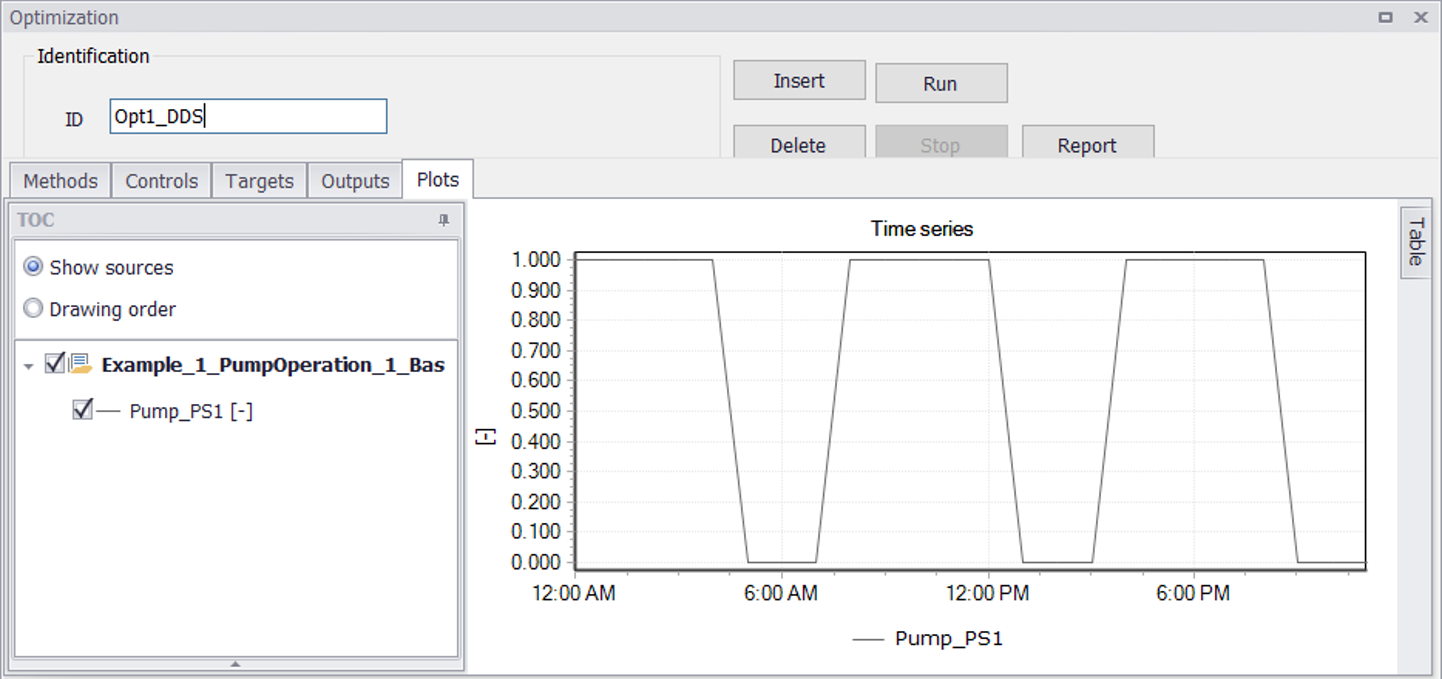
Task: Click the Identification group label
Action: [93, 56]
